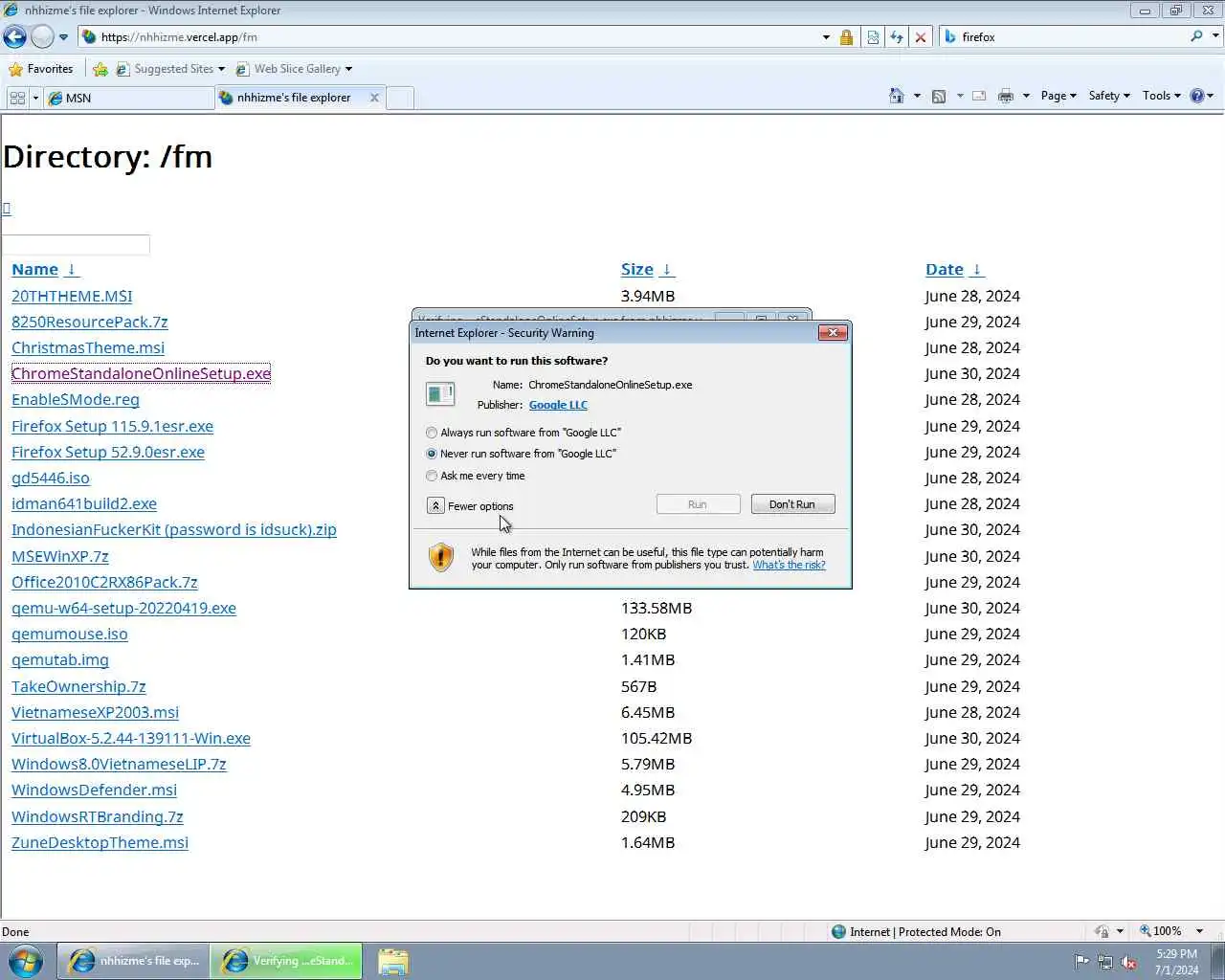Click the volume speaker tray icon
The image size is (1225, 980).
1128,962
